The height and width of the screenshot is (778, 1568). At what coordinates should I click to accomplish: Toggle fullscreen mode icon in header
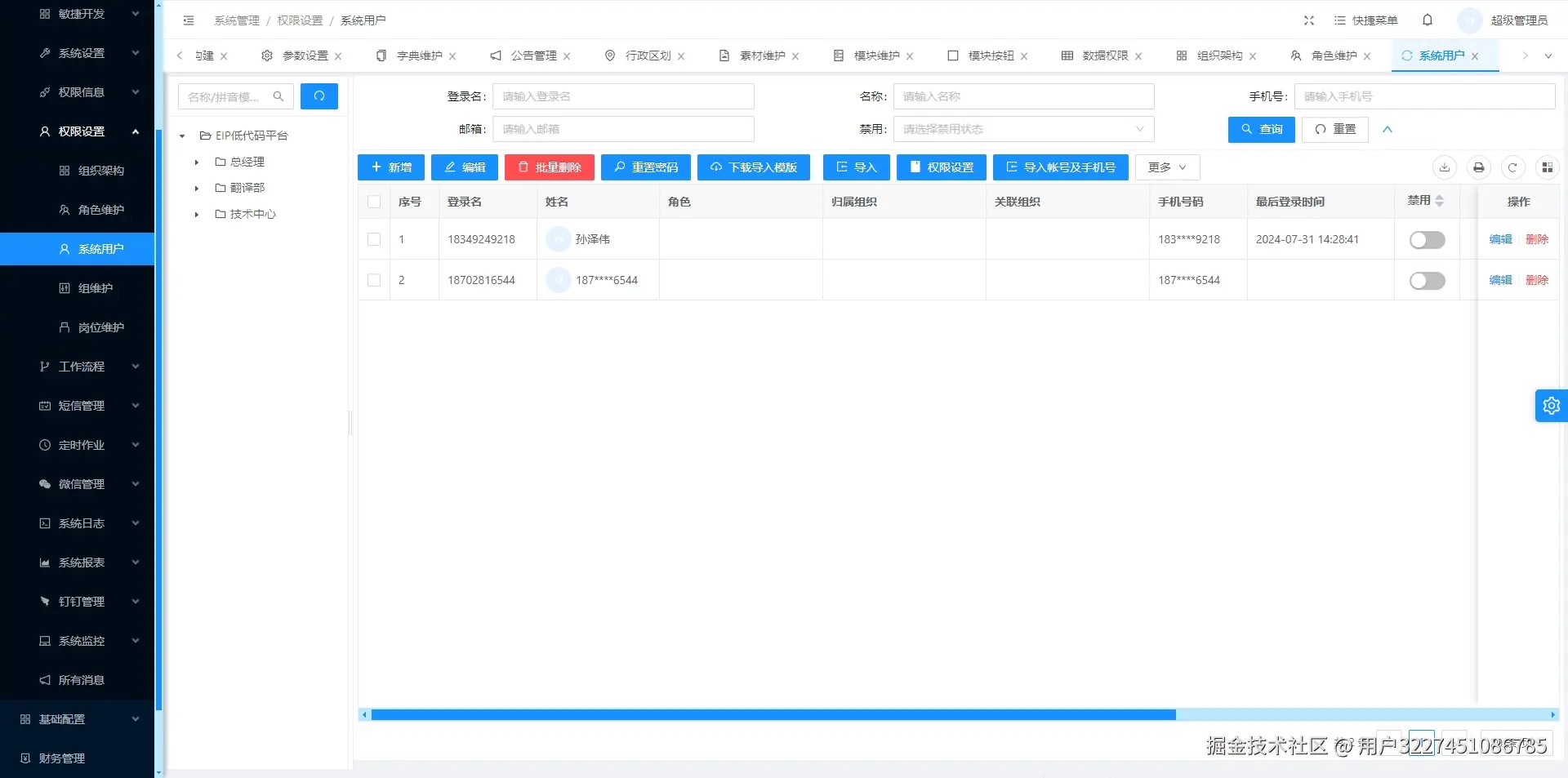click(x=1309, y=20)
